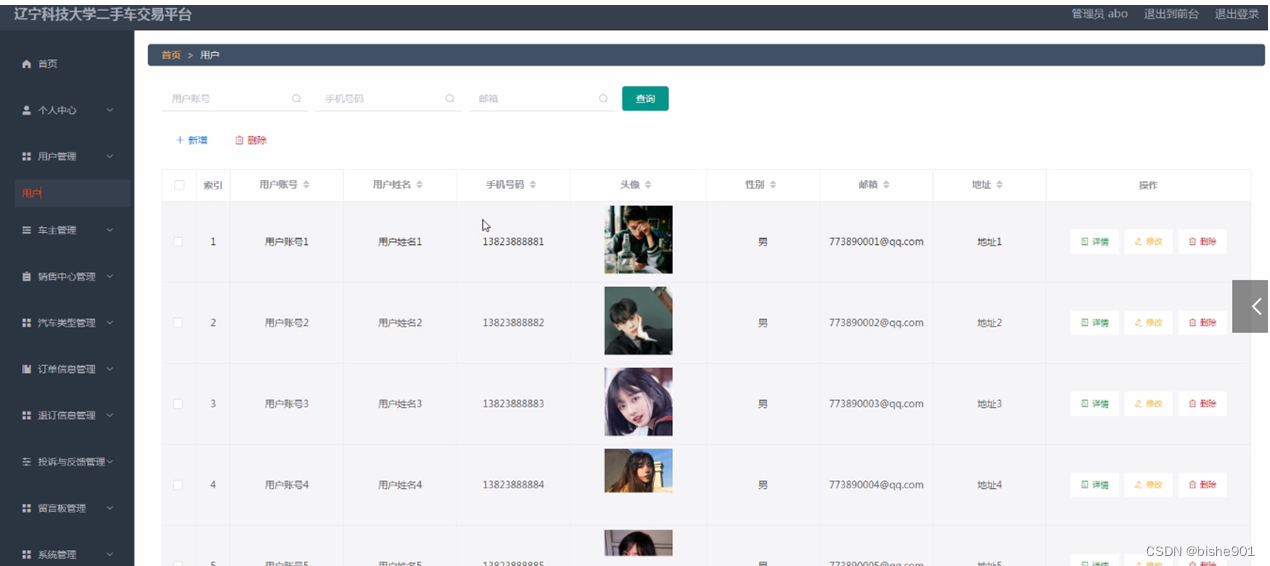
Task: Sort table by 头像 column arrows
Action: click(x=648, y=185)
